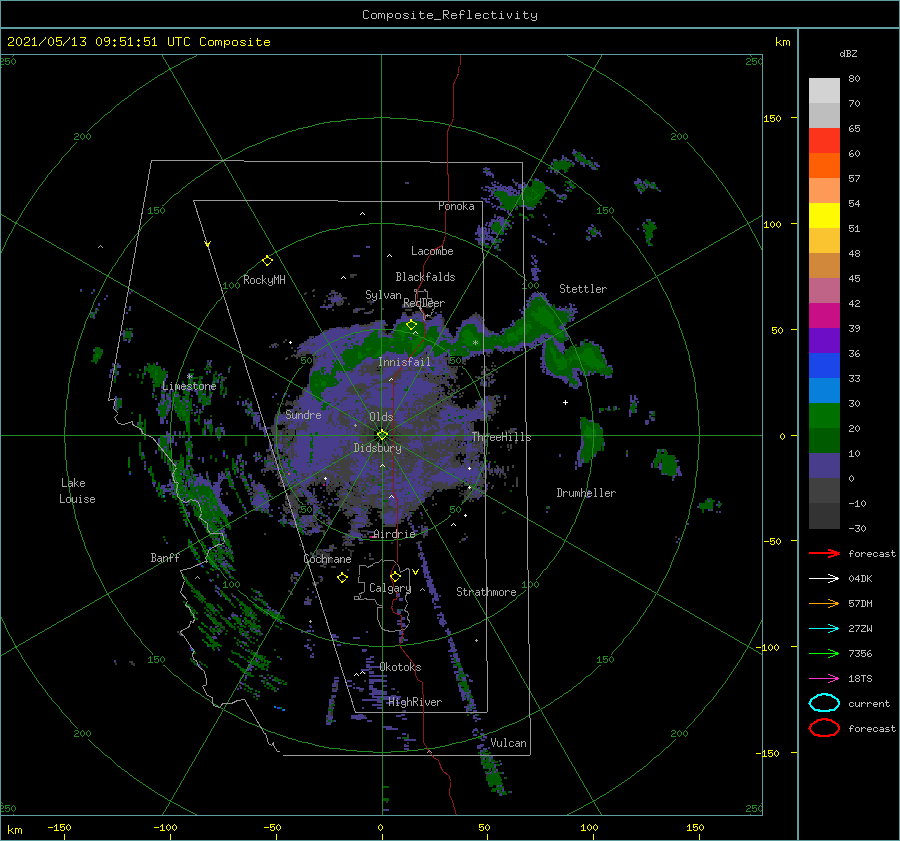Click the red forecast ellipse icon

click(x=824, y=728)
